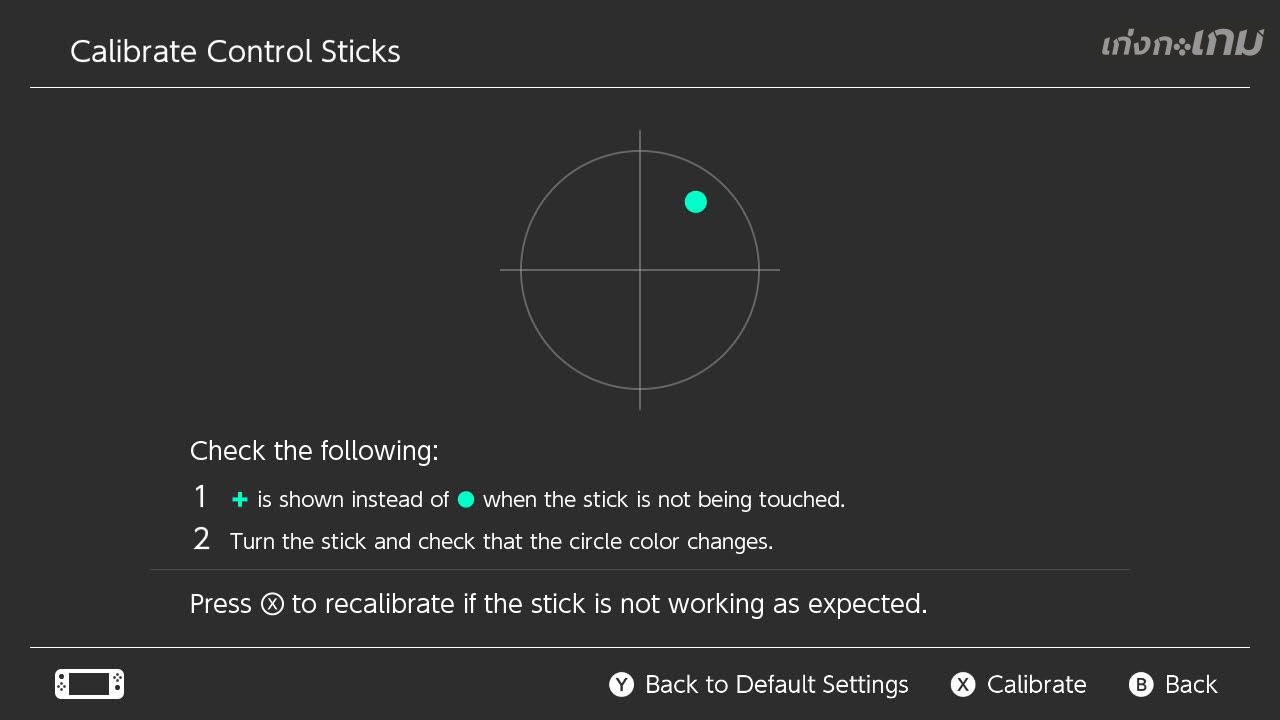Go back using the Back label

coord(1190,684)
